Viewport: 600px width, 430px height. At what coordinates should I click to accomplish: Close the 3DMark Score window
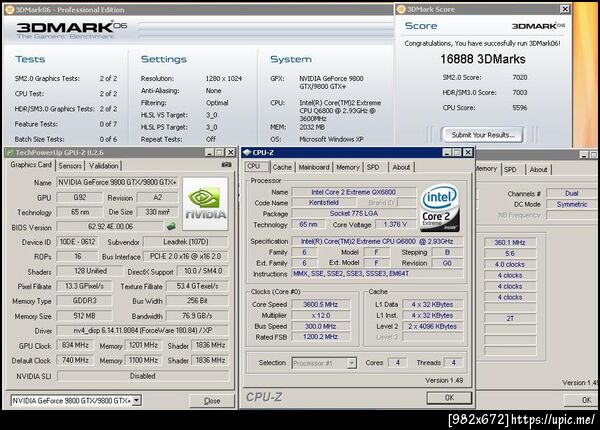pyautogui.click(x=565, y=9)
